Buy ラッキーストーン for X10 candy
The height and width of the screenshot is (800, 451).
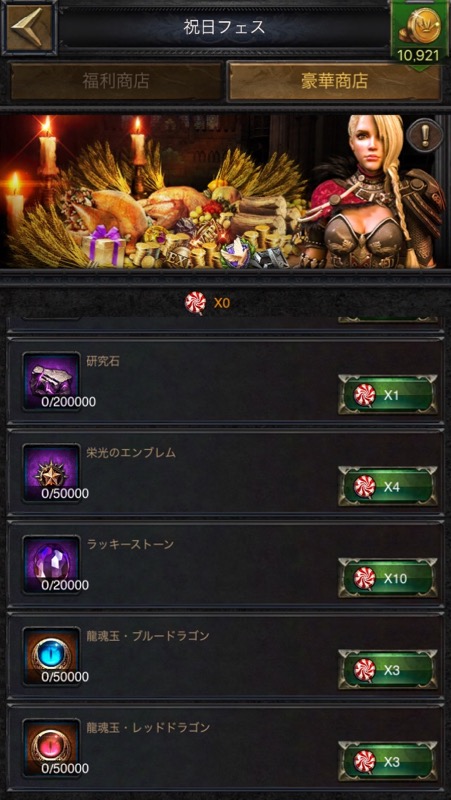coord(388,578)
